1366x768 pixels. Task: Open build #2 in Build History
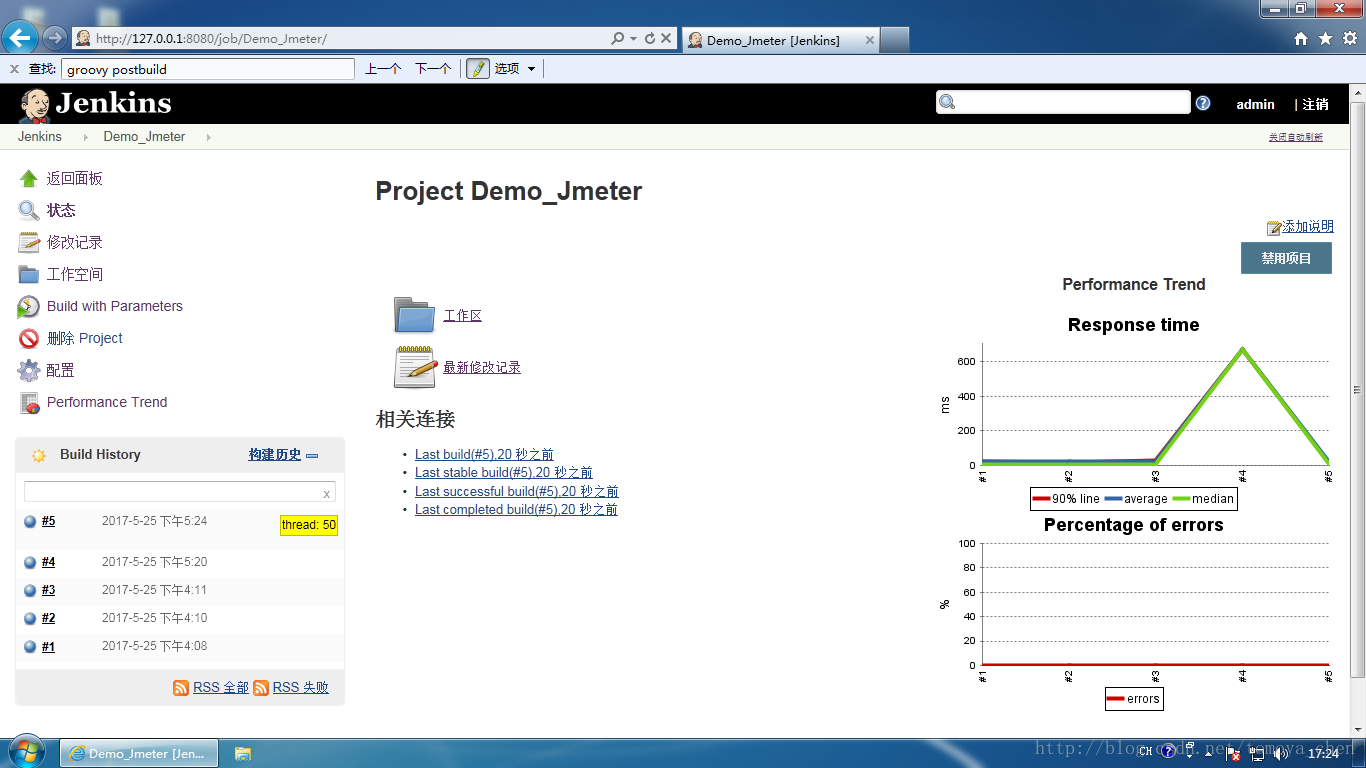[48, 619]
